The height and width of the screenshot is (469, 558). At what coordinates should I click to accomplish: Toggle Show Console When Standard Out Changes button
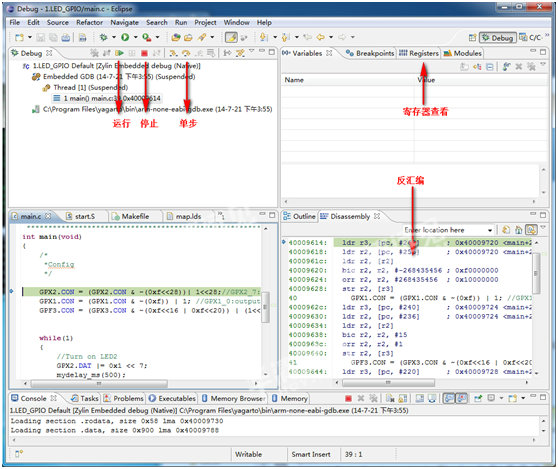coord(449,398)
